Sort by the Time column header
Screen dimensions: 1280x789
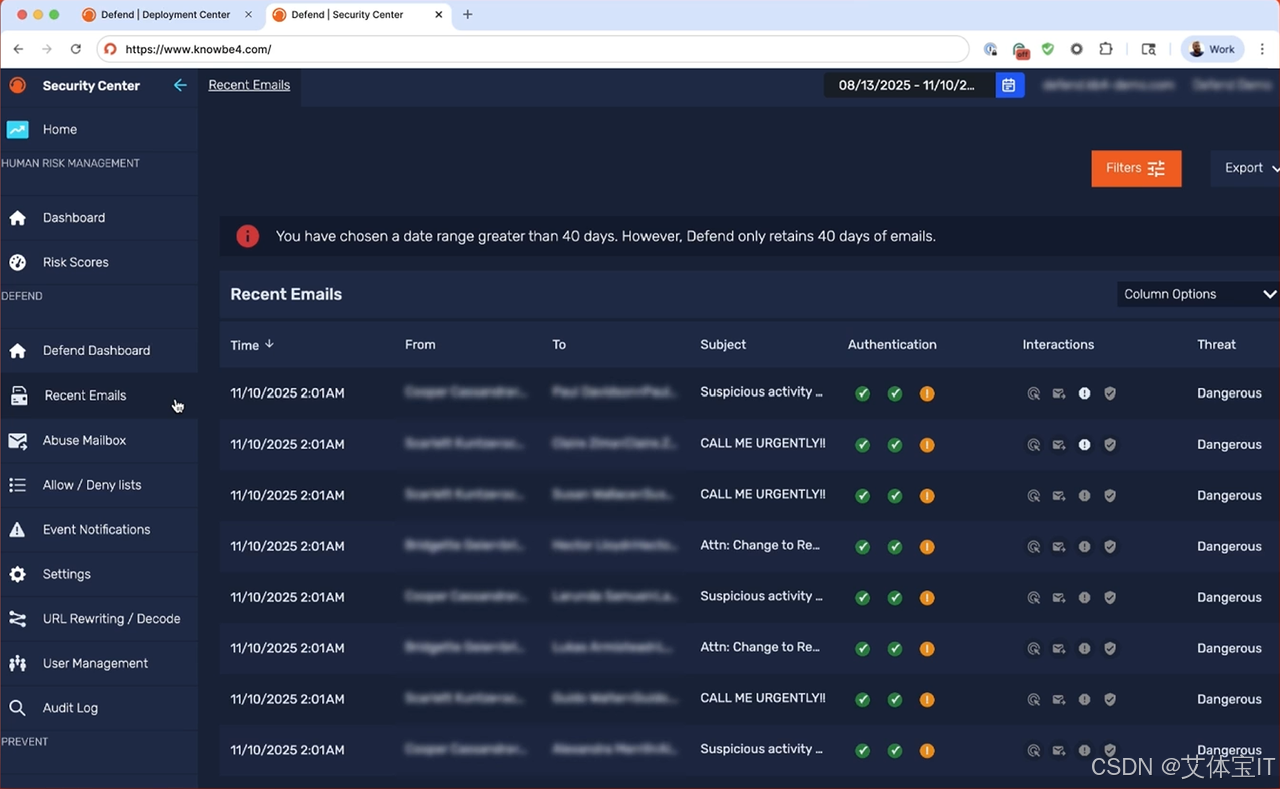[244, 345]
